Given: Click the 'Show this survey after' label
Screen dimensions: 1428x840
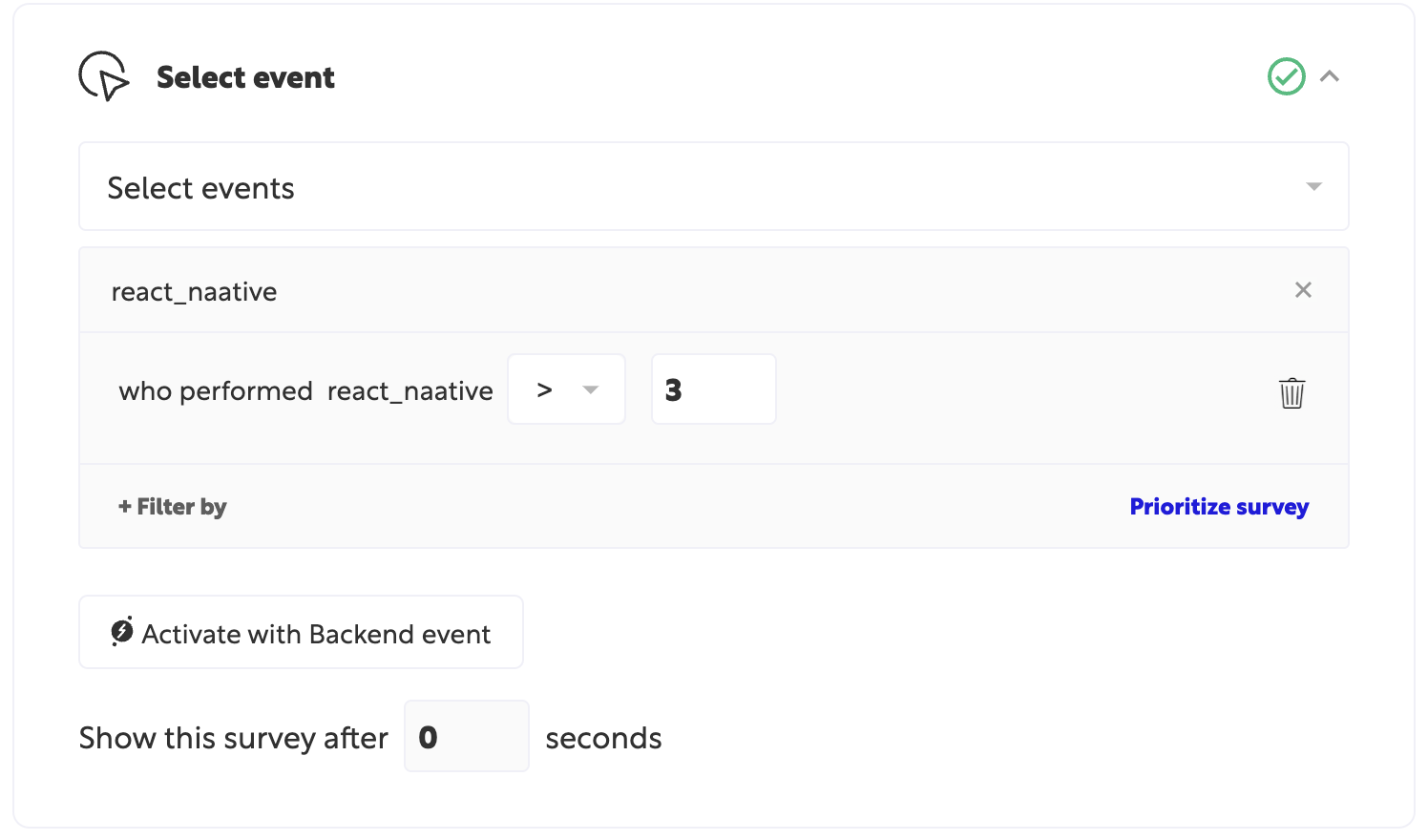Looking at the screenshot, I should [234, 738].
